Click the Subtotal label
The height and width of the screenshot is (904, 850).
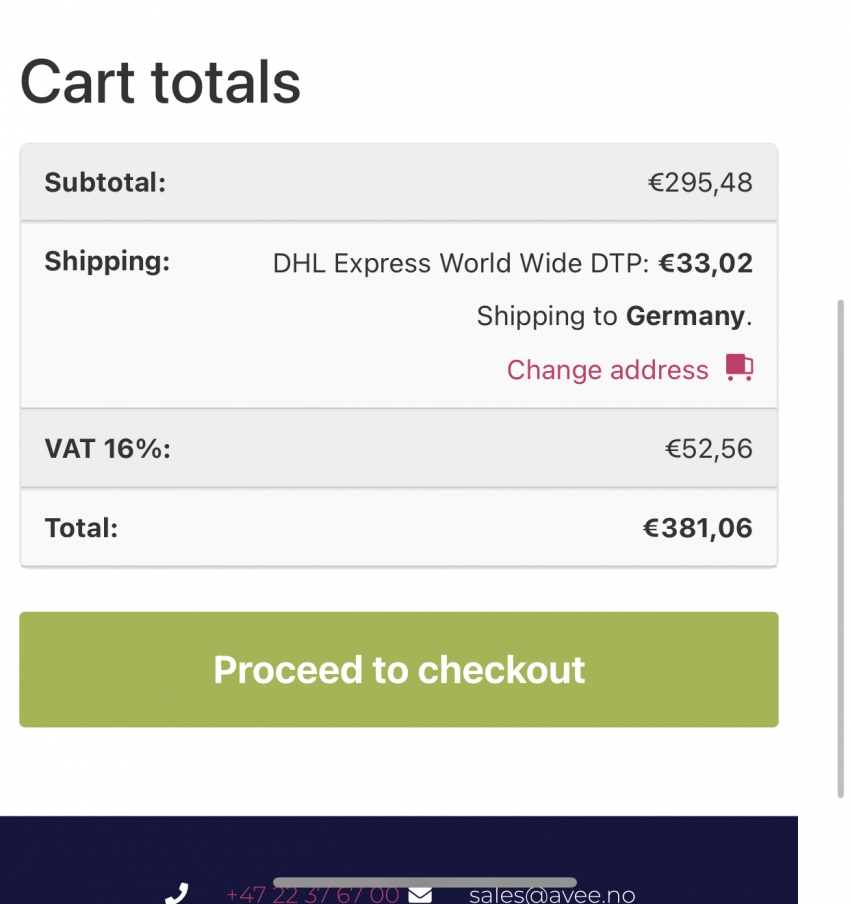pyautogui.click(x=105, y=183)
